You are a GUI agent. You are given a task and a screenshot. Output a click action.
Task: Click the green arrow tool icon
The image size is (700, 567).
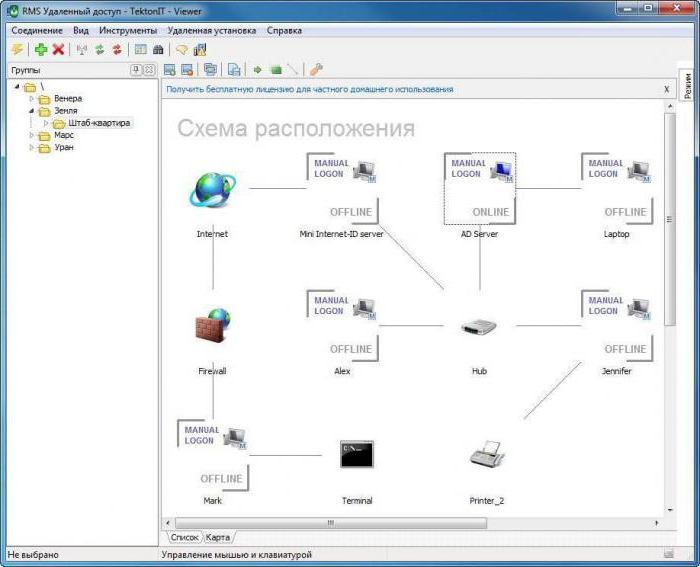[x=258, y=70]
